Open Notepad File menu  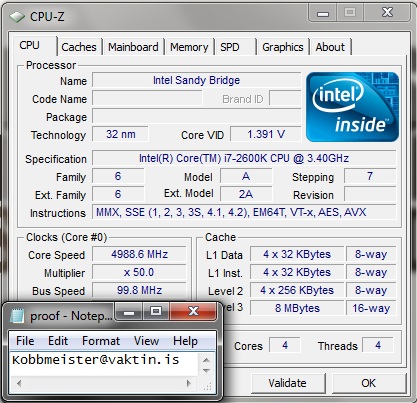(x=25, y=341)
